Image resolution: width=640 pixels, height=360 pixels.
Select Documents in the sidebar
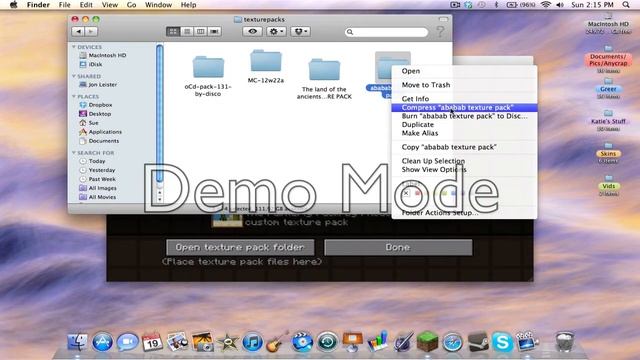coord(99,141)
